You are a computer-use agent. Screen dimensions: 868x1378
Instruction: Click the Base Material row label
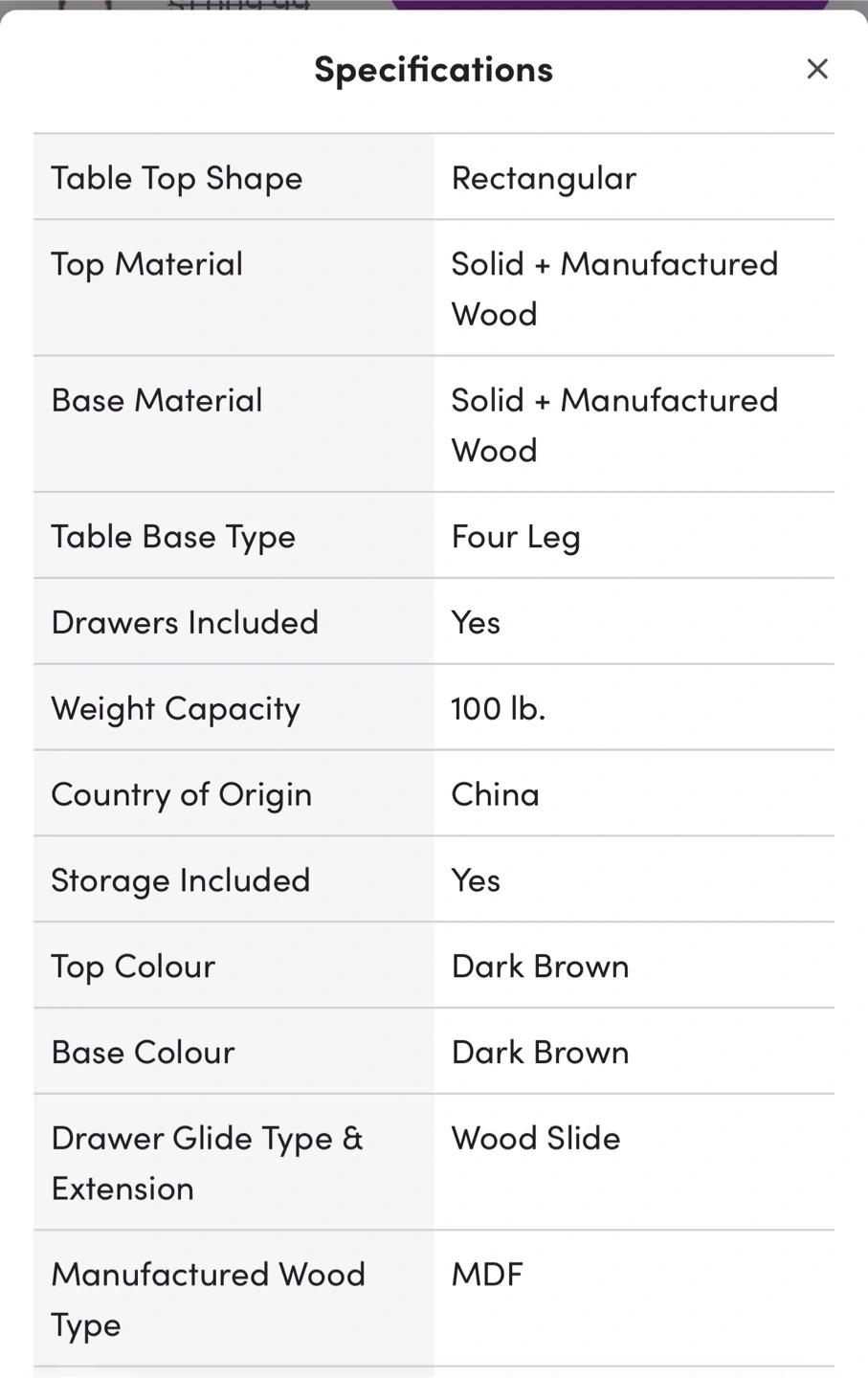[x=157, y=400]
